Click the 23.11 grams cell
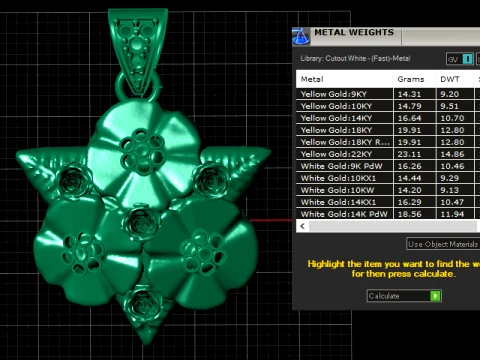The width and height of the screenshot is (480, 360). click(x=414, y=154)
